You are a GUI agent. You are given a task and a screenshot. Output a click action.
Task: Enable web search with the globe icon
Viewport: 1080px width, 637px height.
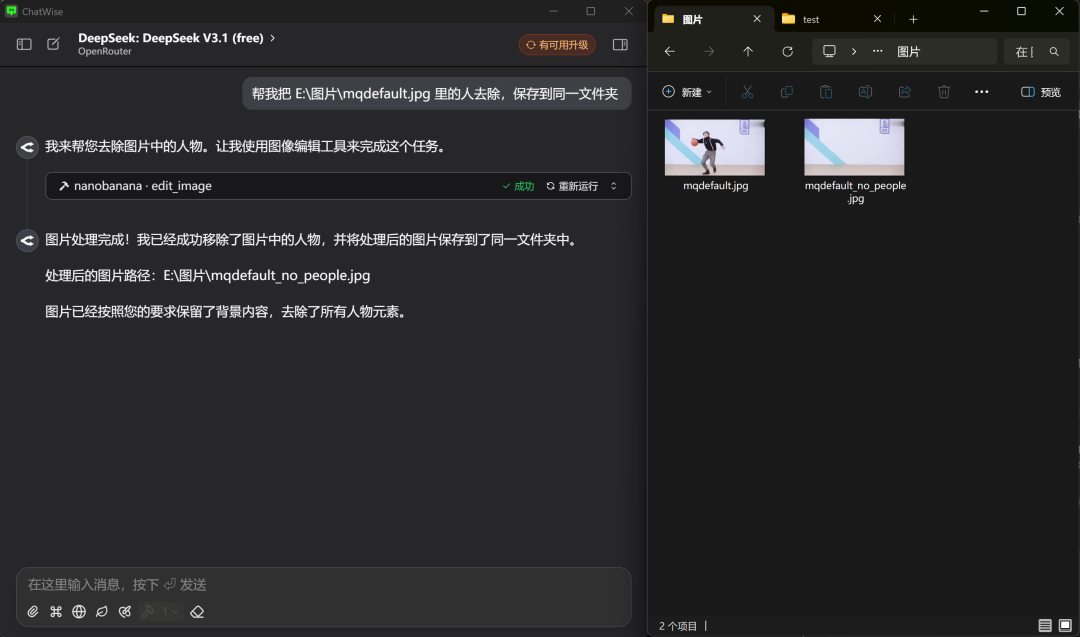point(79,611)
